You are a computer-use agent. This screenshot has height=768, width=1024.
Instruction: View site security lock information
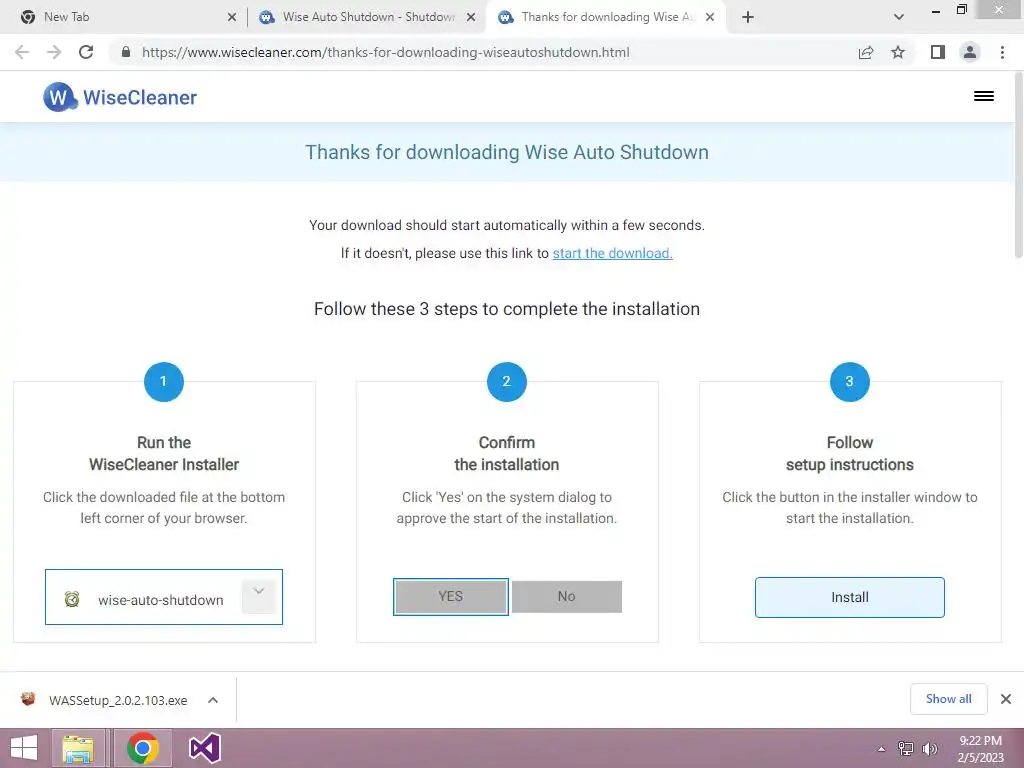pyautogui.click(x=126, y=52)
